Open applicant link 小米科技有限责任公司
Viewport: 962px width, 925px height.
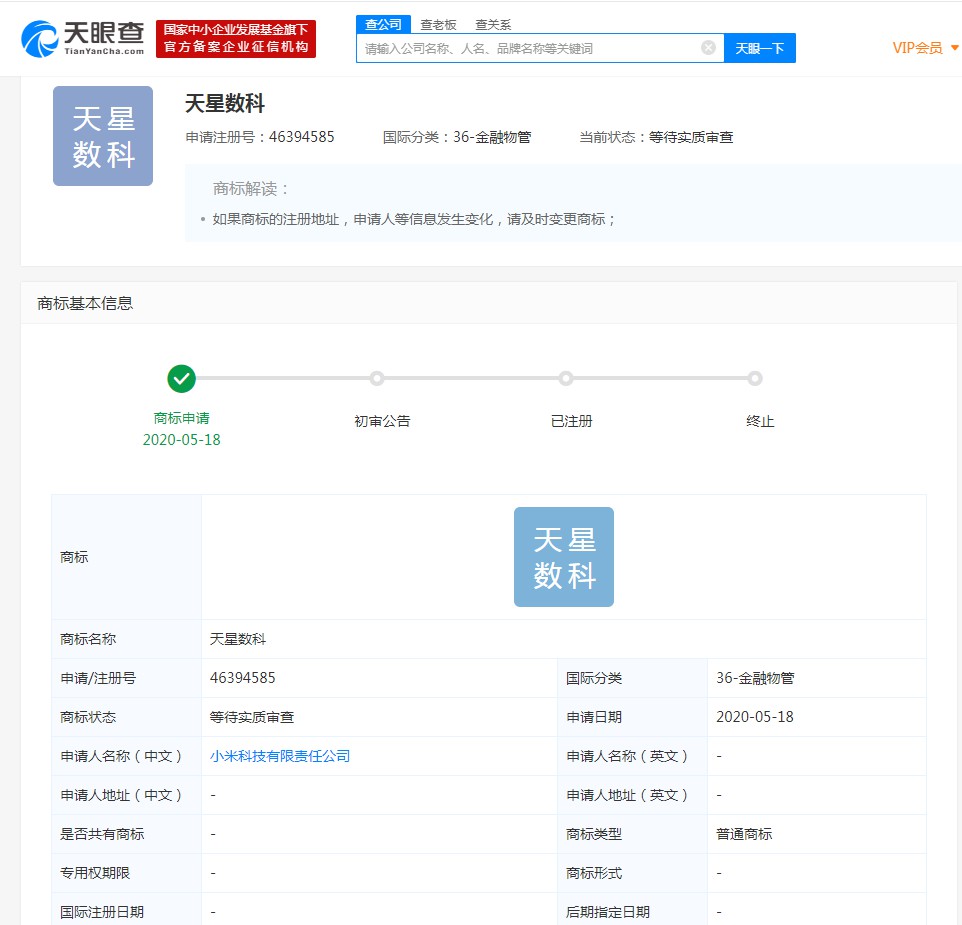[x=280, y=756]
